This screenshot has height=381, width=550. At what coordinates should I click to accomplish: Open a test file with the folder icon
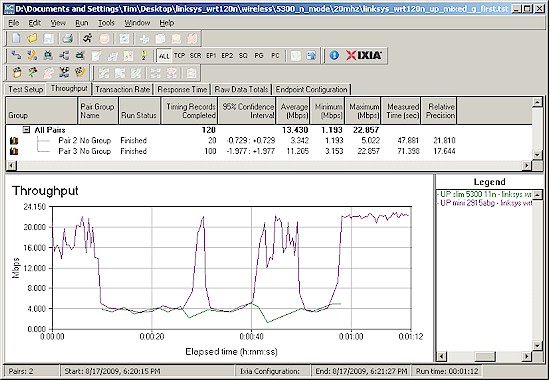point(32,38)
